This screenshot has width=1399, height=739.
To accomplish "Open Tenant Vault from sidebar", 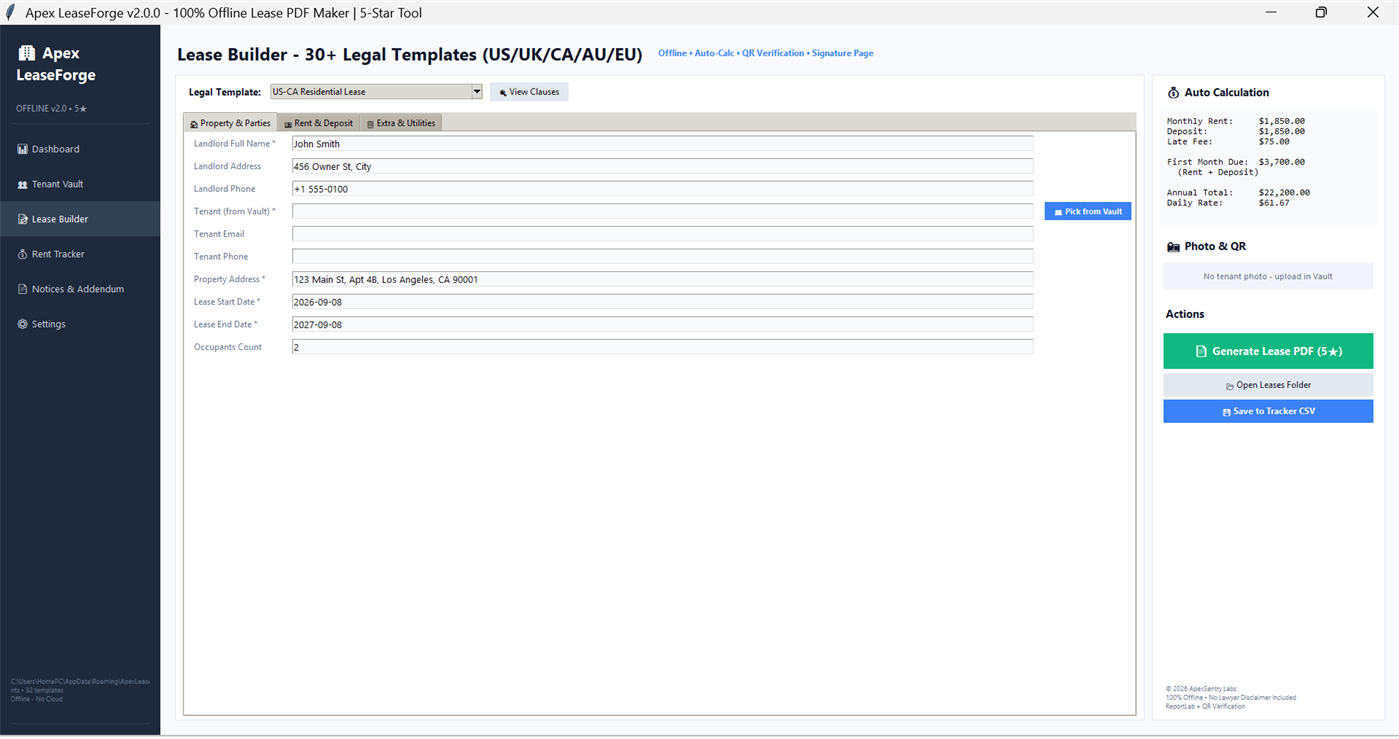I will pyautogui.click(x=80, y=184).
